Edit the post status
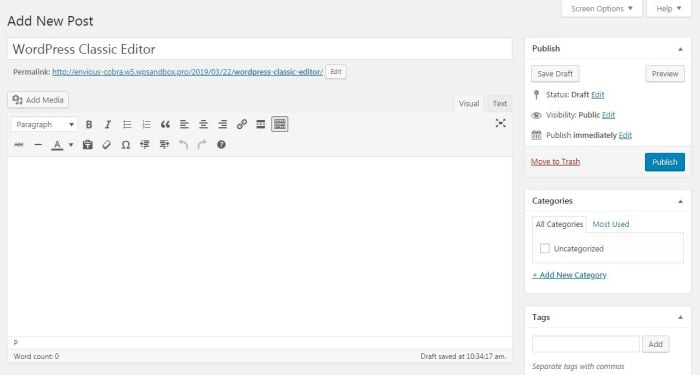Viewport: 700px width, 375px height. pyautogui.click(x=597, y=95)
